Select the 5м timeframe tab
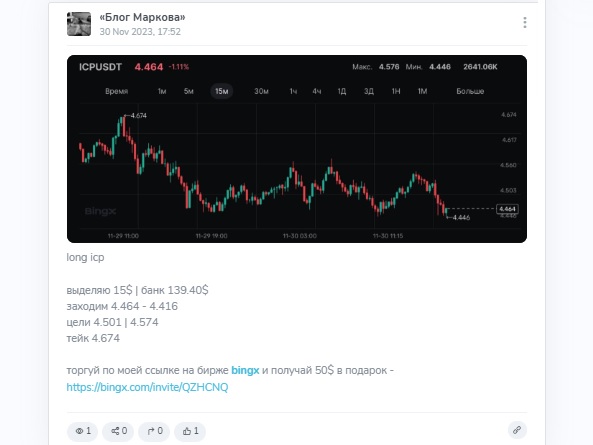This screenshot has width=593, height=445. coord(188,91)
